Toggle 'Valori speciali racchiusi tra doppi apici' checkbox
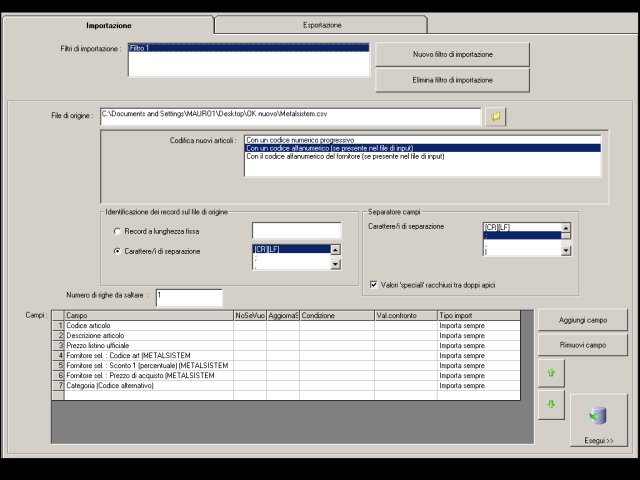This screenshot has height=480, width=640. tap(375, 285)
